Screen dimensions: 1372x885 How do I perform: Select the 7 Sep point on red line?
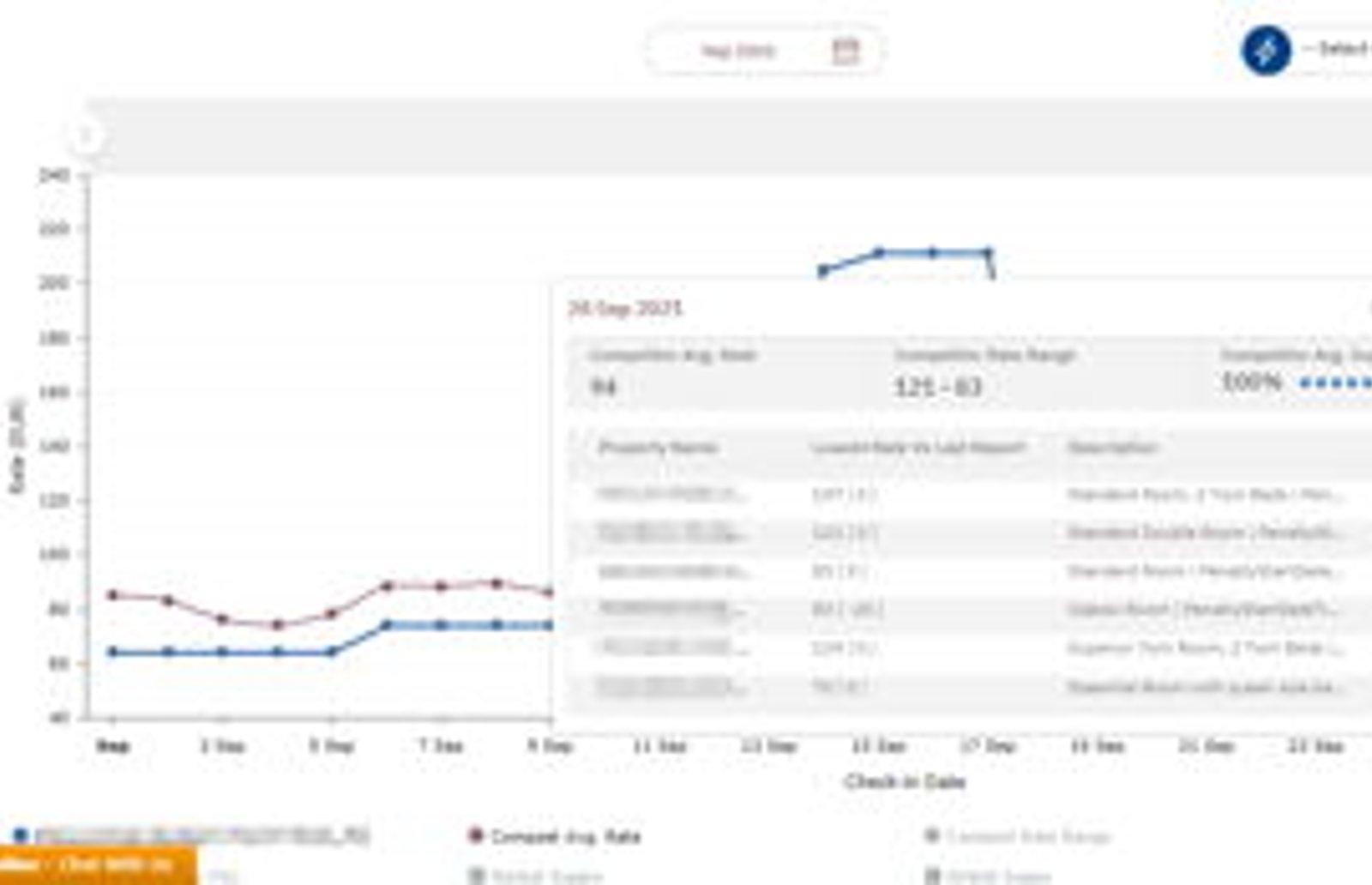(x=442, y=587)
